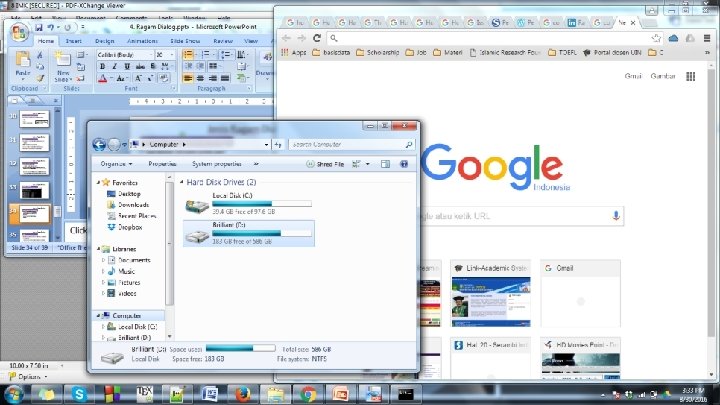Screen dimensions: 720x405
Task: Clear all formatting in PowerPoint font group
Action: pyautogui.click(x=163, y=79)
